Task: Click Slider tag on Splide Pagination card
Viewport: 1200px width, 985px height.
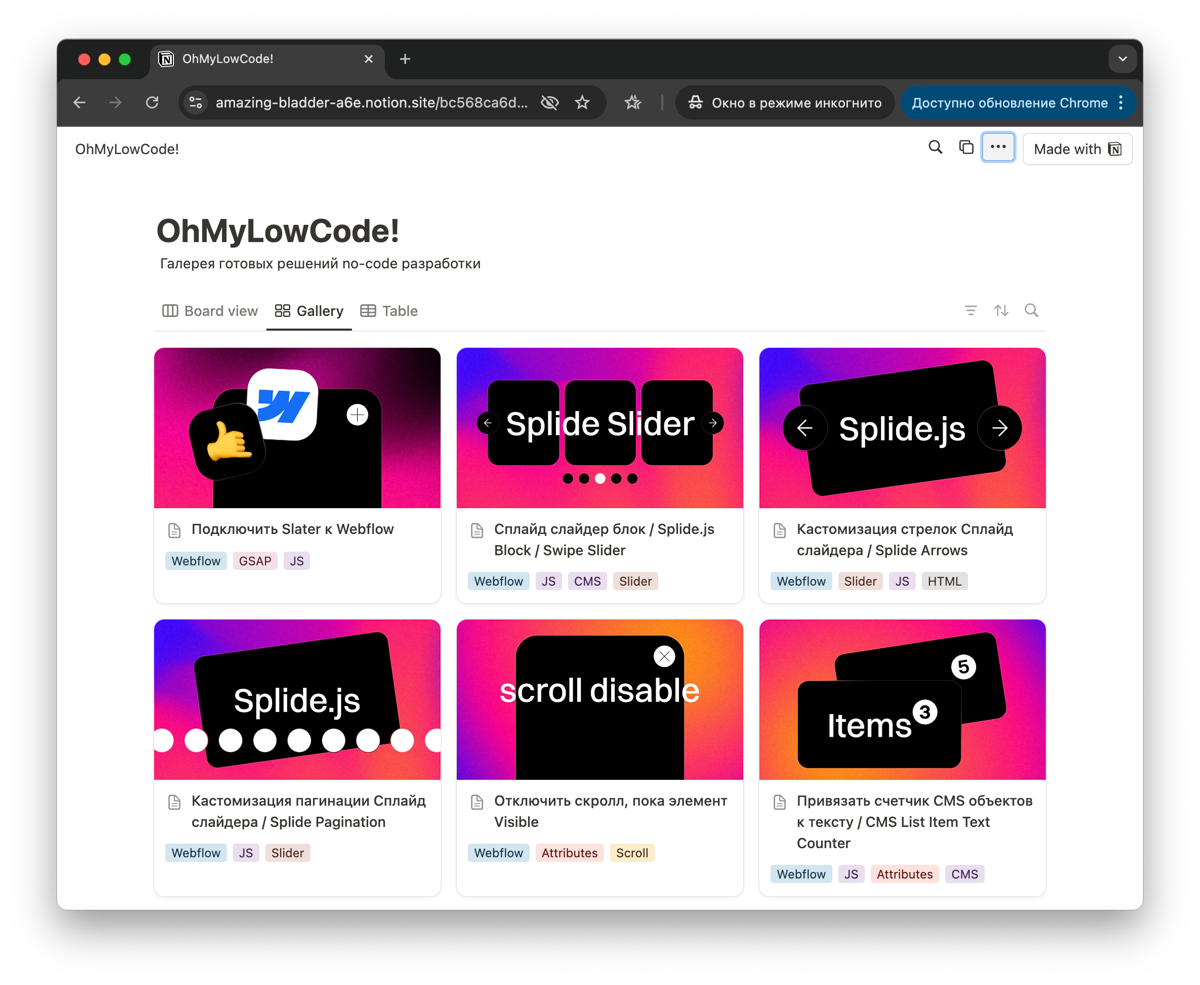Action: (288, 853)
